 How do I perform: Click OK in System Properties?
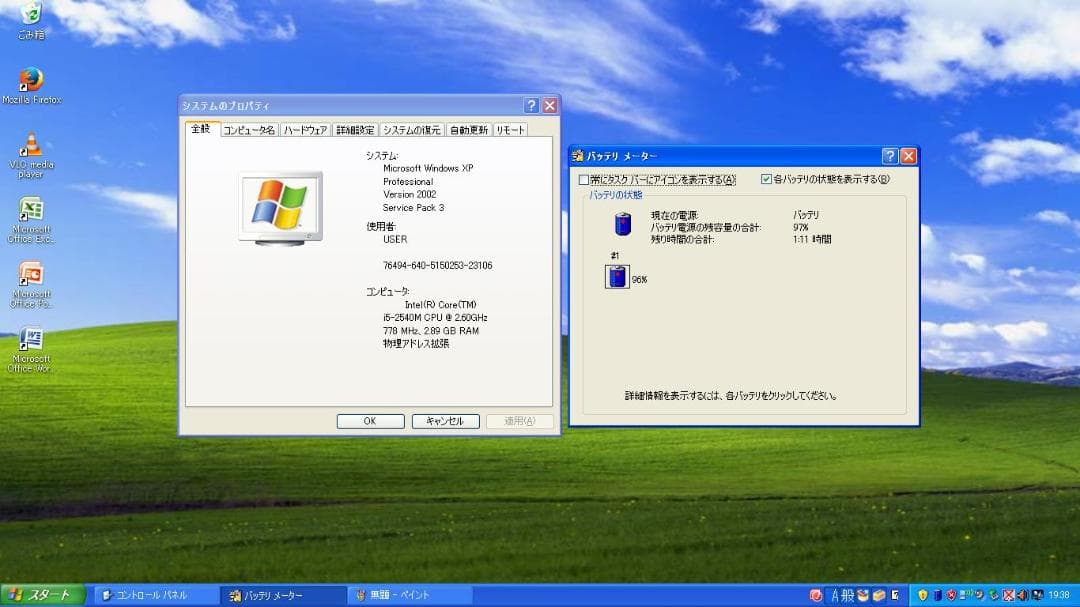click(x=370, y=421)
